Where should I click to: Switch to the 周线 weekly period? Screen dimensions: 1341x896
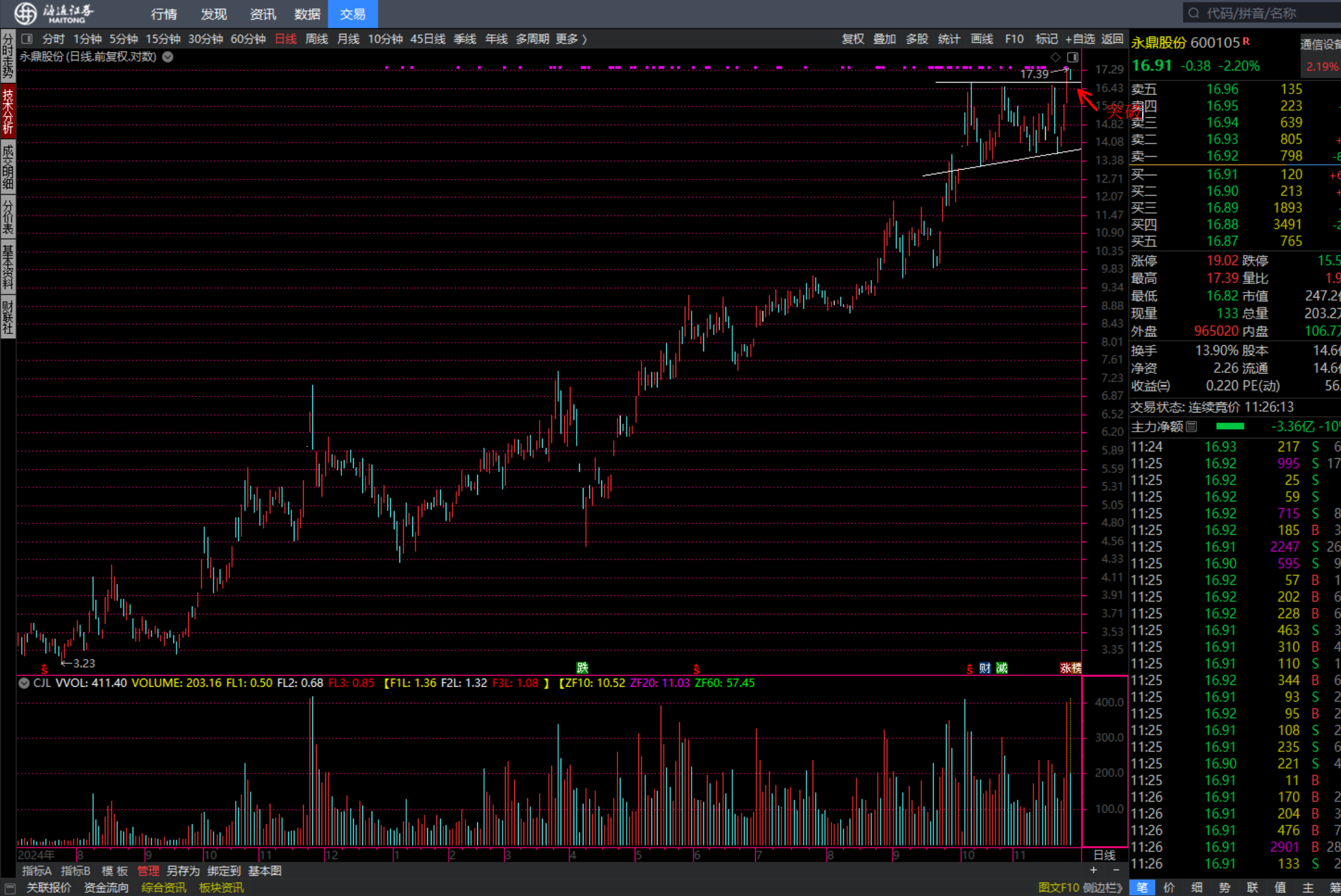click(317, 39)
